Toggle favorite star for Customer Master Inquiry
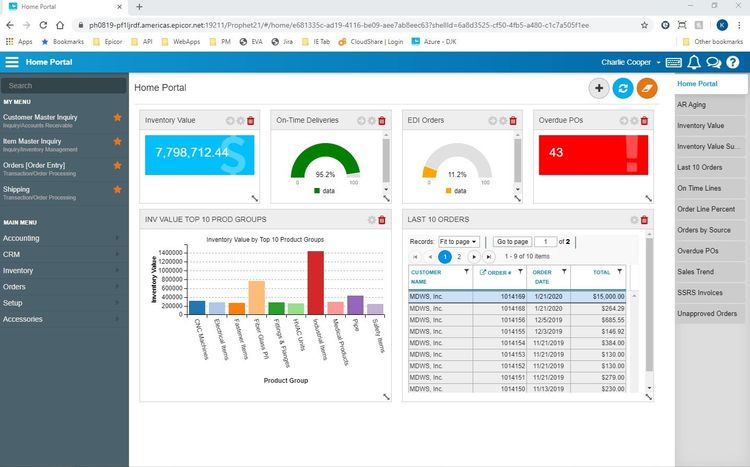 pyautogui.click(x=117, y=117)
